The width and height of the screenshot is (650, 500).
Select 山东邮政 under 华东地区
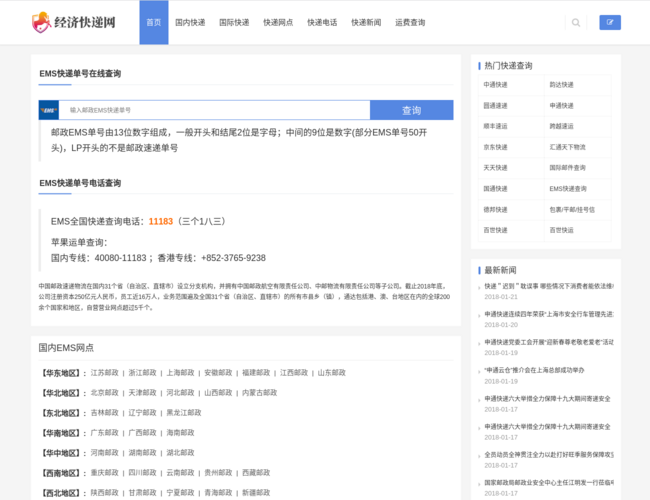pyautogui.click(x=332, y=373)
